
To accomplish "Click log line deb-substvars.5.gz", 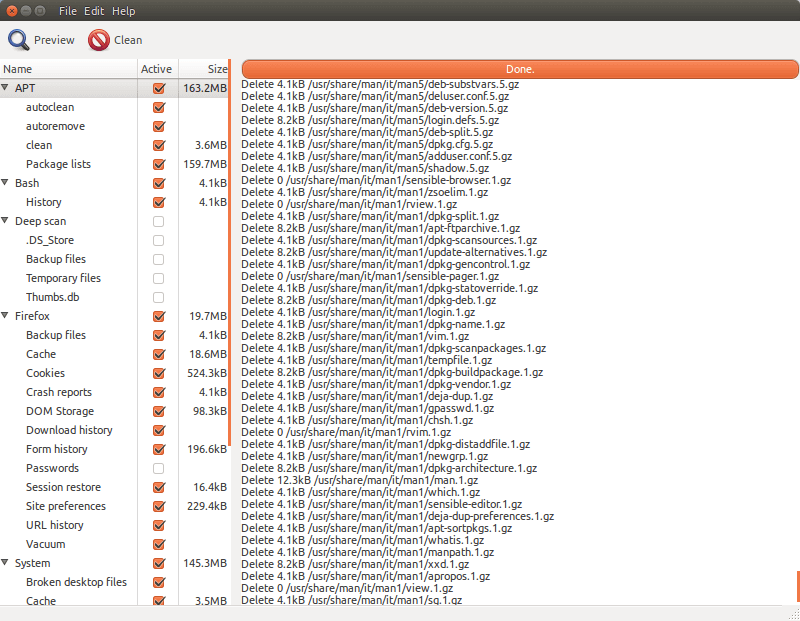I will [380, 84].
